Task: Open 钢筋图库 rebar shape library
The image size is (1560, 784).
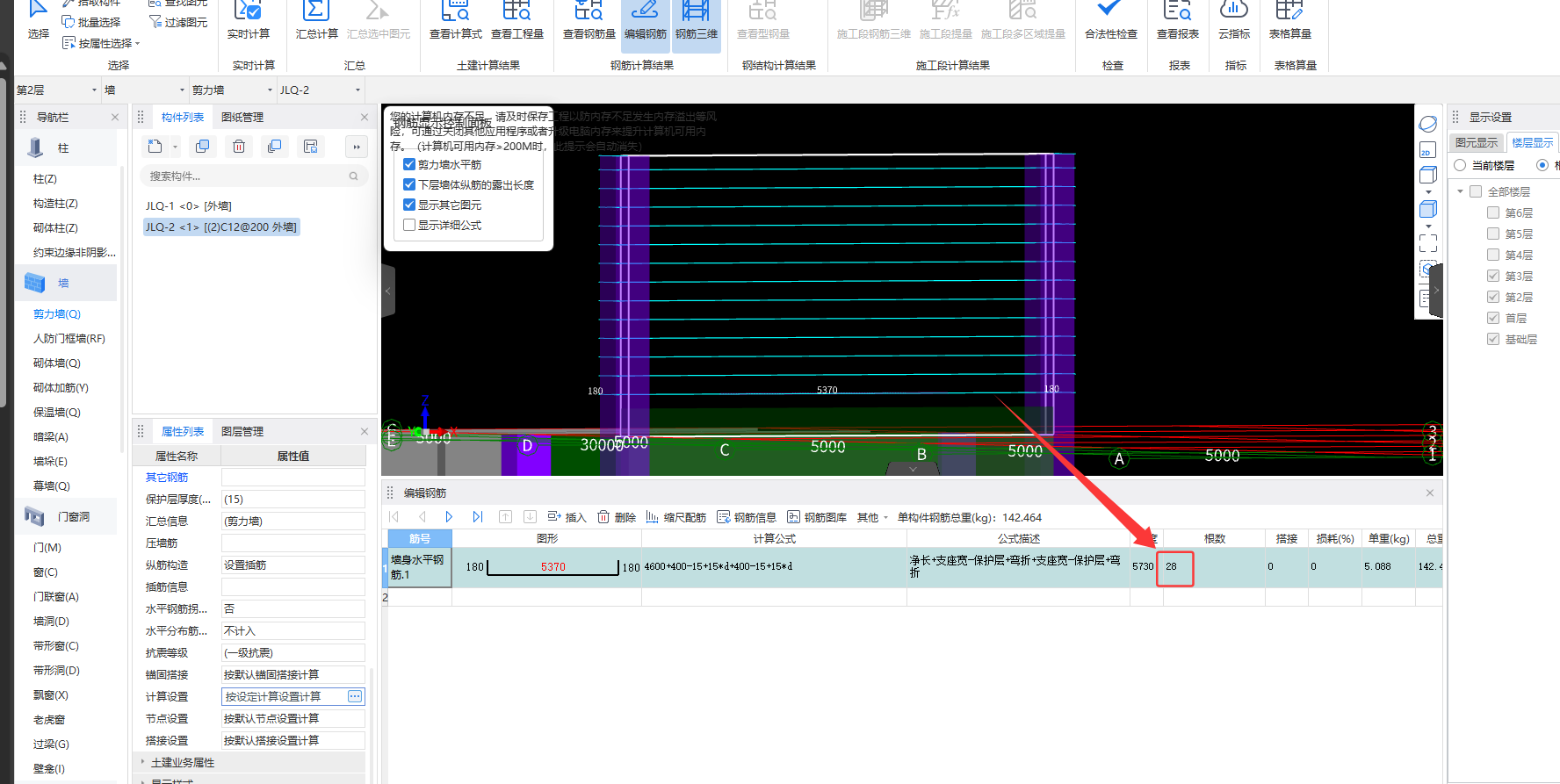Action: coord(817,517)
